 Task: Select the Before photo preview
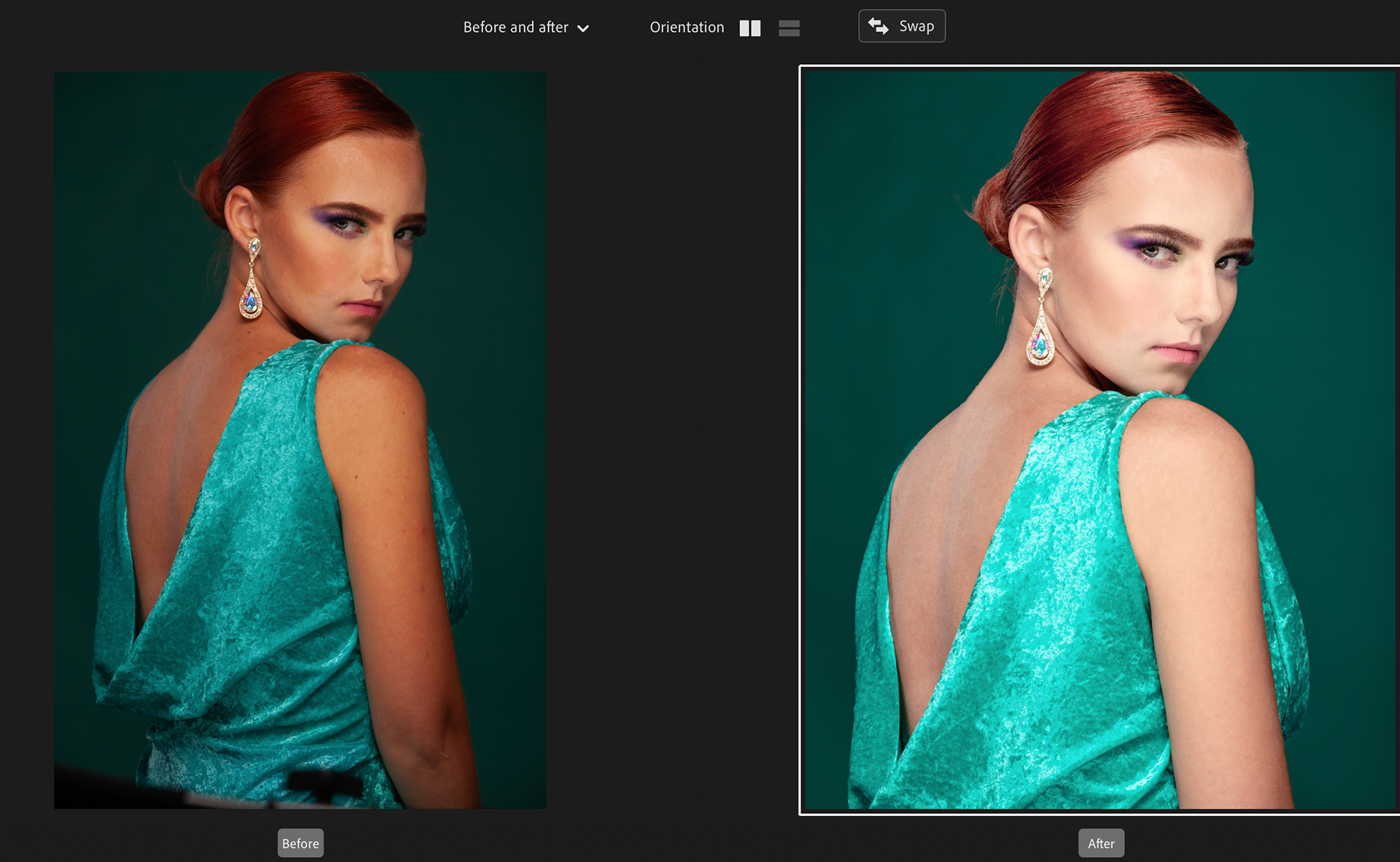pyautogui.click(x=300, y=440)
